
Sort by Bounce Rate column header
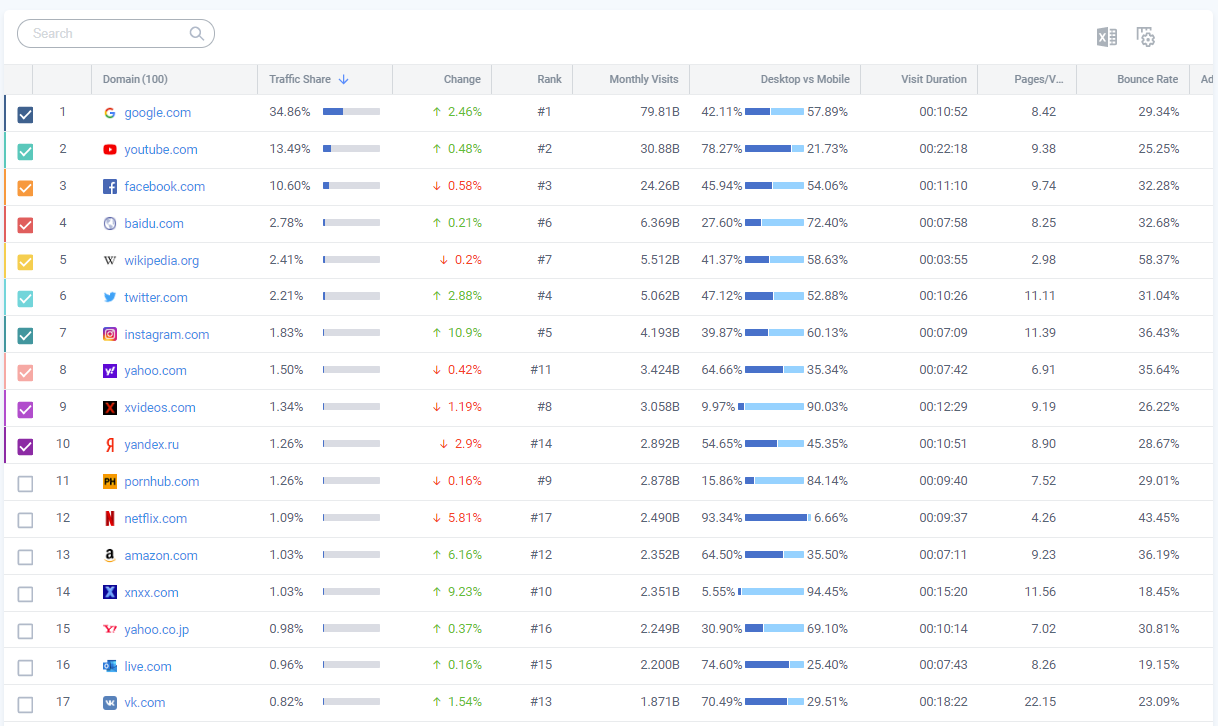pos(1148,79)
